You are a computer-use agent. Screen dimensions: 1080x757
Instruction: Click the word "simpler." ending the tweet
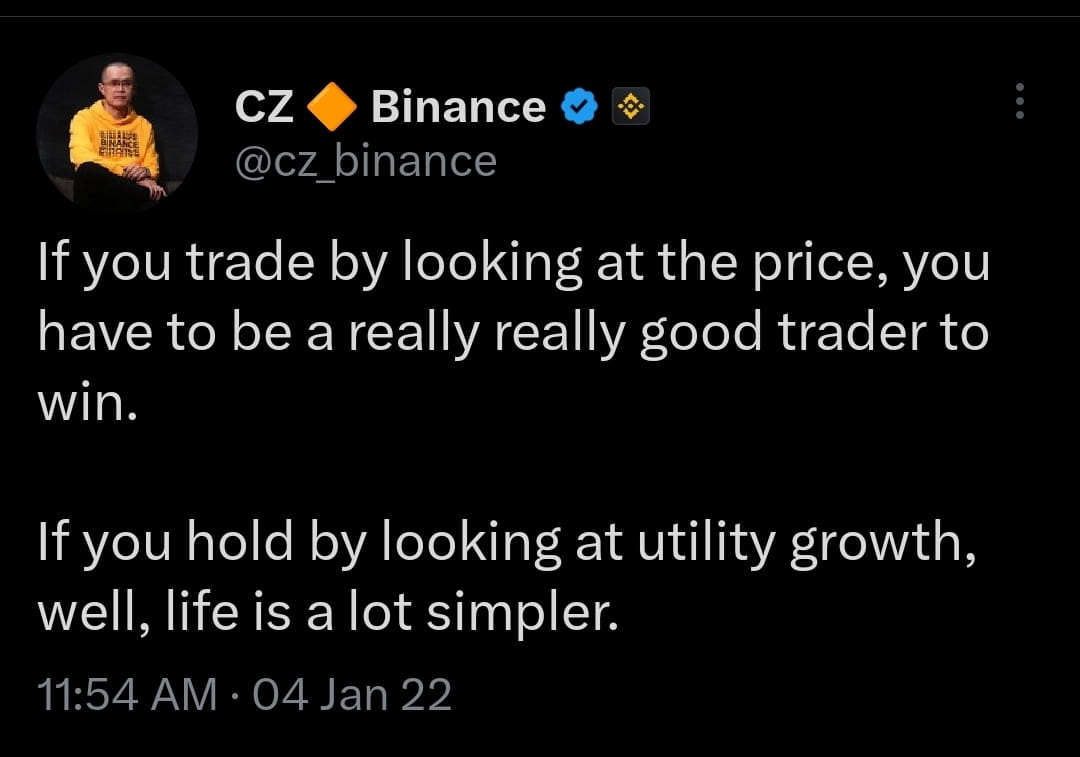[522, 614]
